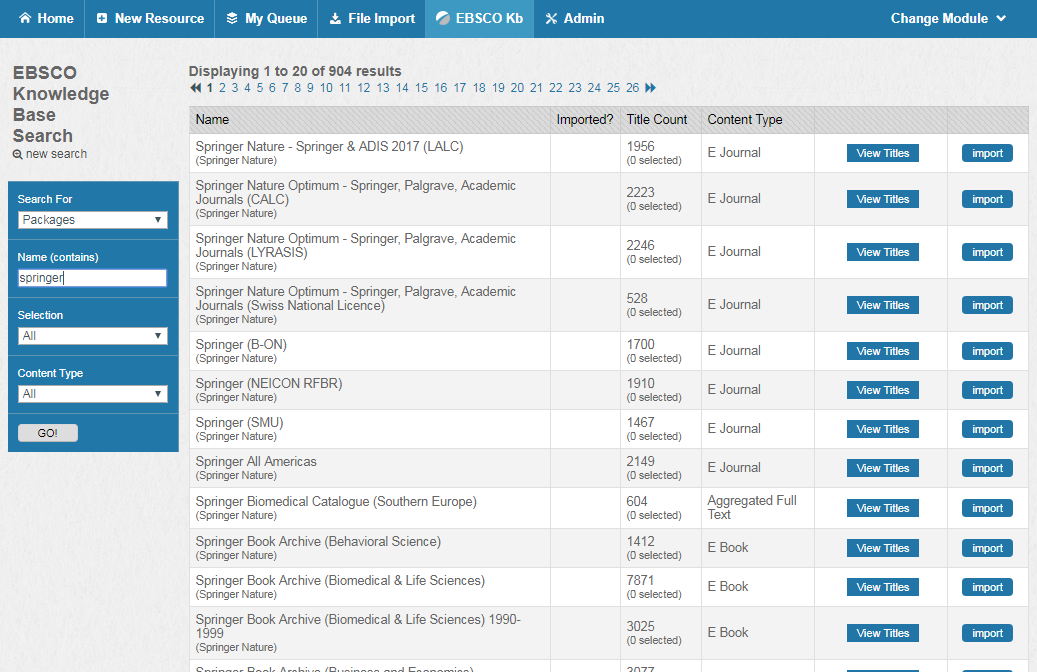Select the EBSCO Kb tab label
The image size is (1037, 672).
(x=489, y=19)
